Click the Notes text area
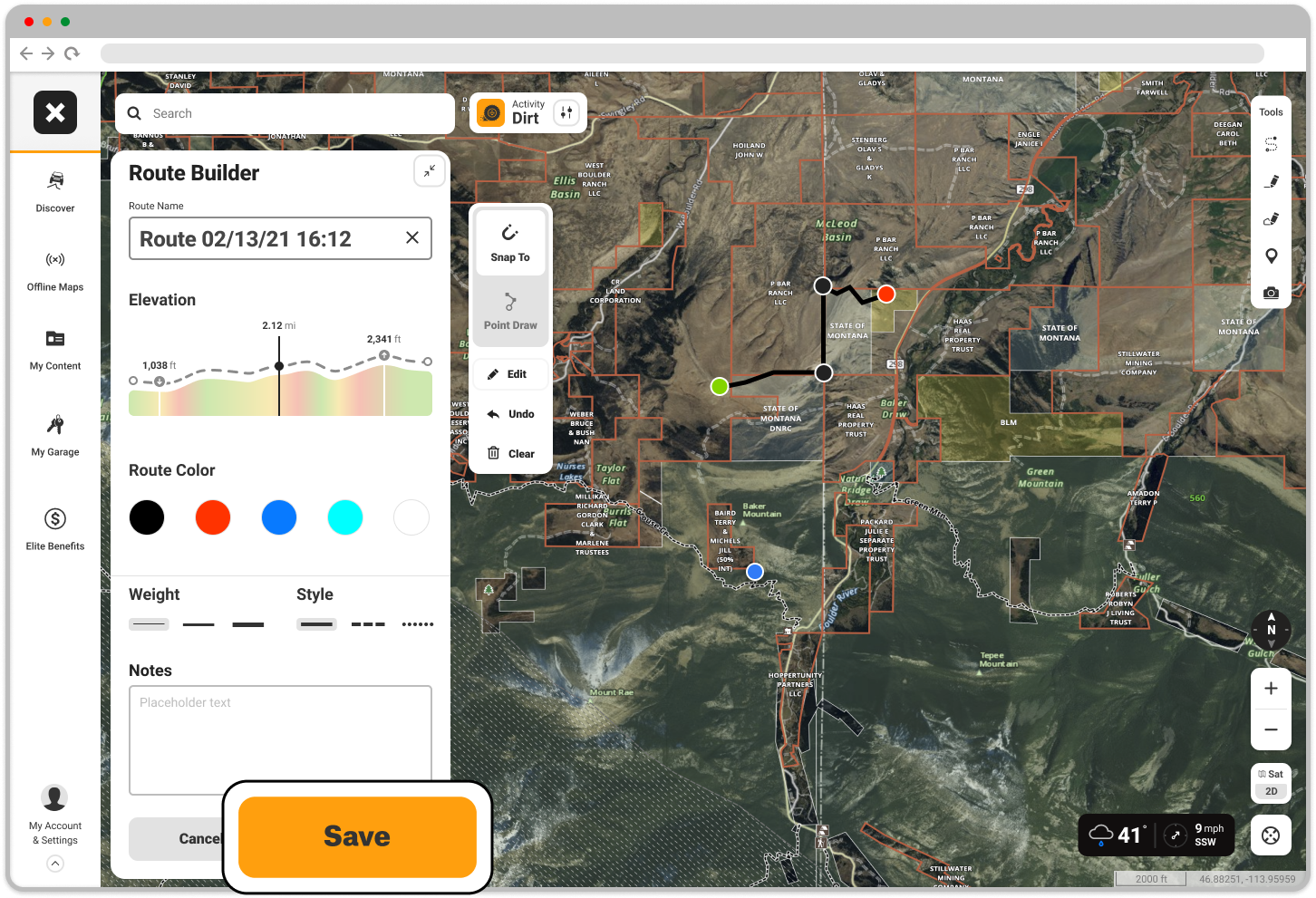The height and width of the screenshot is (898, 1316). [x=280, y=740]
